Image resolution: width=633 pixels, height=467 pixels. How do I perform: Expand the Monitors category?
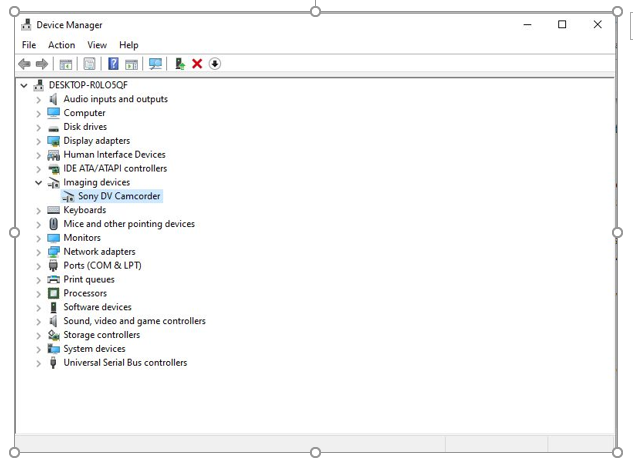coord(38,239)
